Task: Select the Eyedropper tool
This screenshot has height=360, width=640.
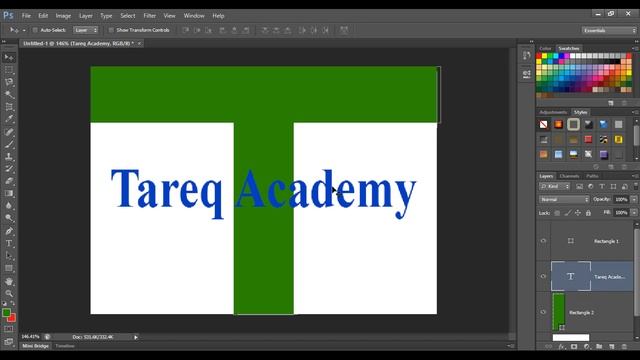Action: (x=9, y=119)
